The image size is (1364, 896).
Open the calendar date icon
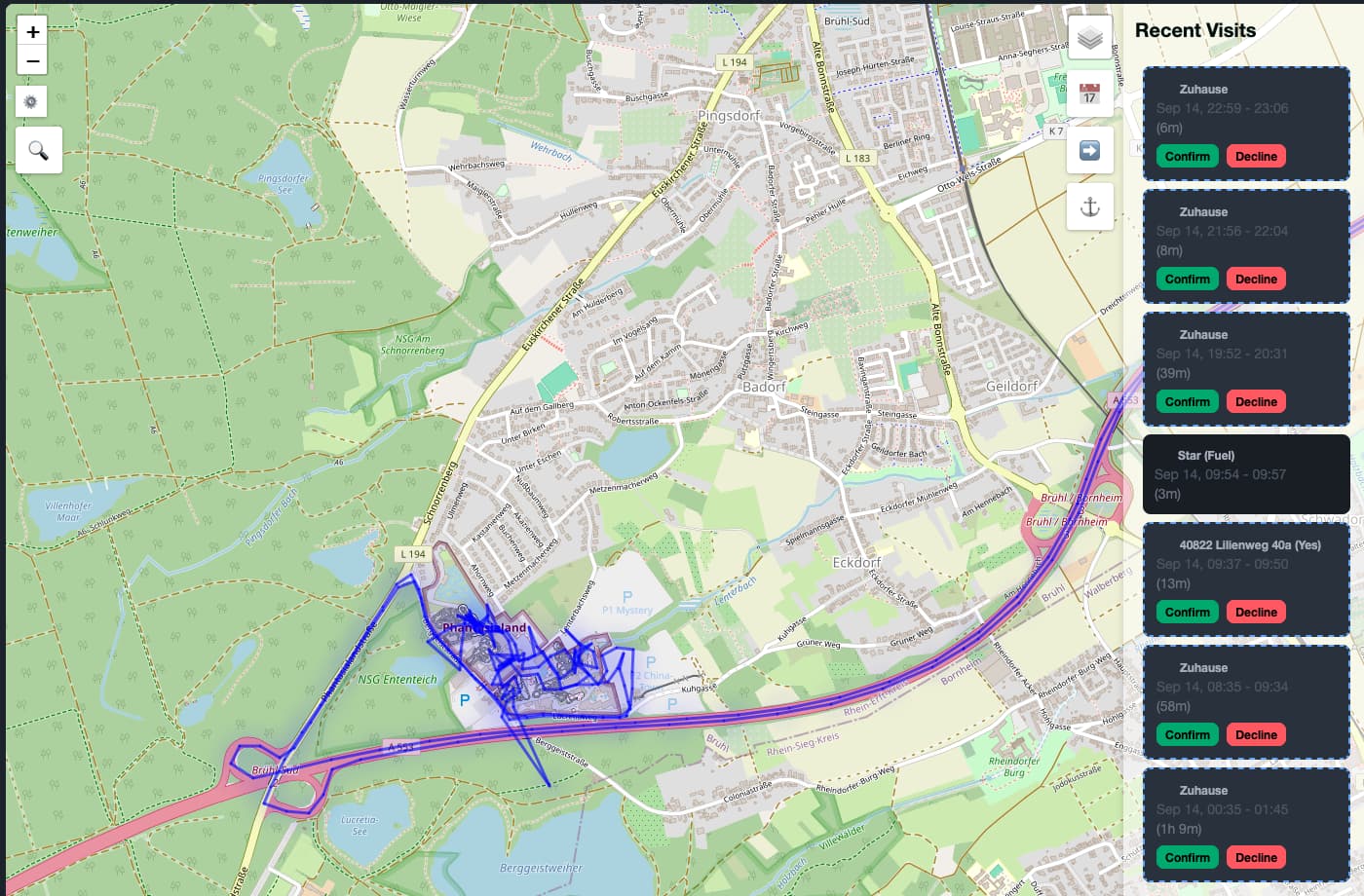click(x=1090, y=94)
